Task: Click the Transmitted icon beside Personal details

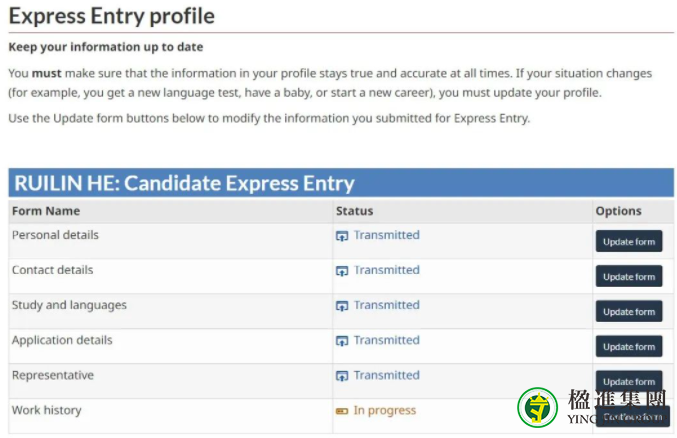Action: tap(342, 236)
